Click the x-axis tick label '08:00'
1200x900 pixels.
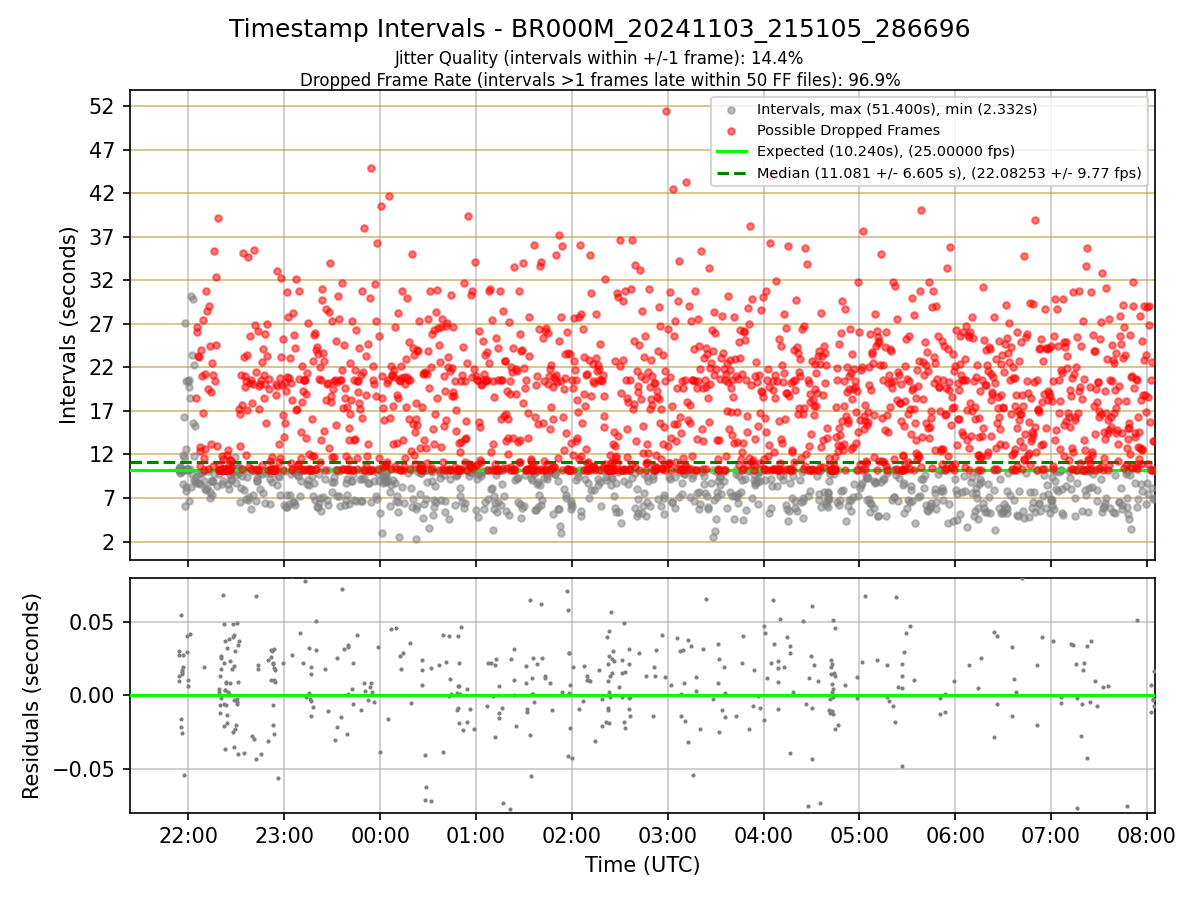pyautogui.click(x=1147, y=835)
